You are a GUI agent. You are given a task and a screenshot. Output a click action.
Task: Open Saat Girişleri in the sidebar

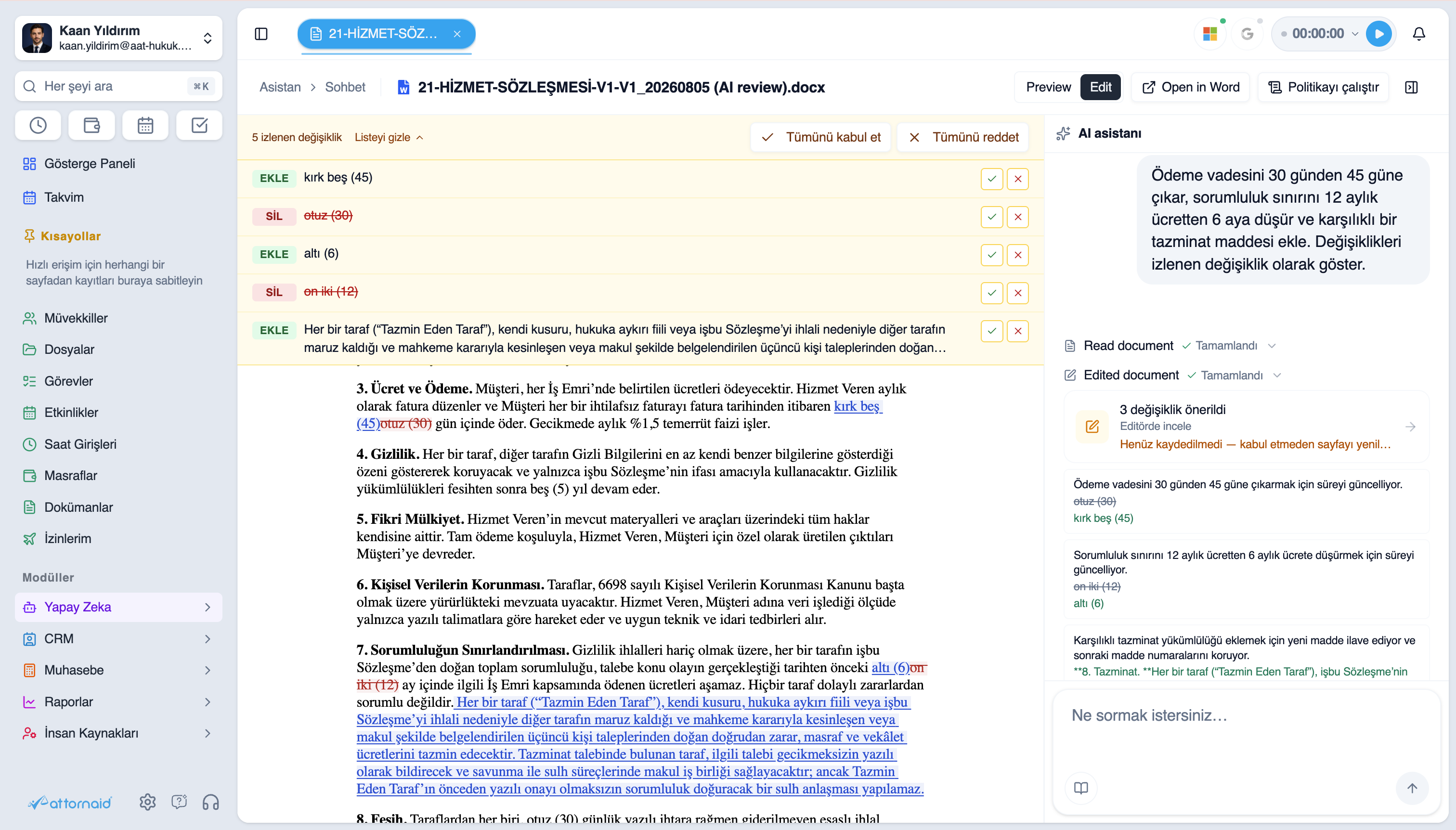click(x=118, y=444)
